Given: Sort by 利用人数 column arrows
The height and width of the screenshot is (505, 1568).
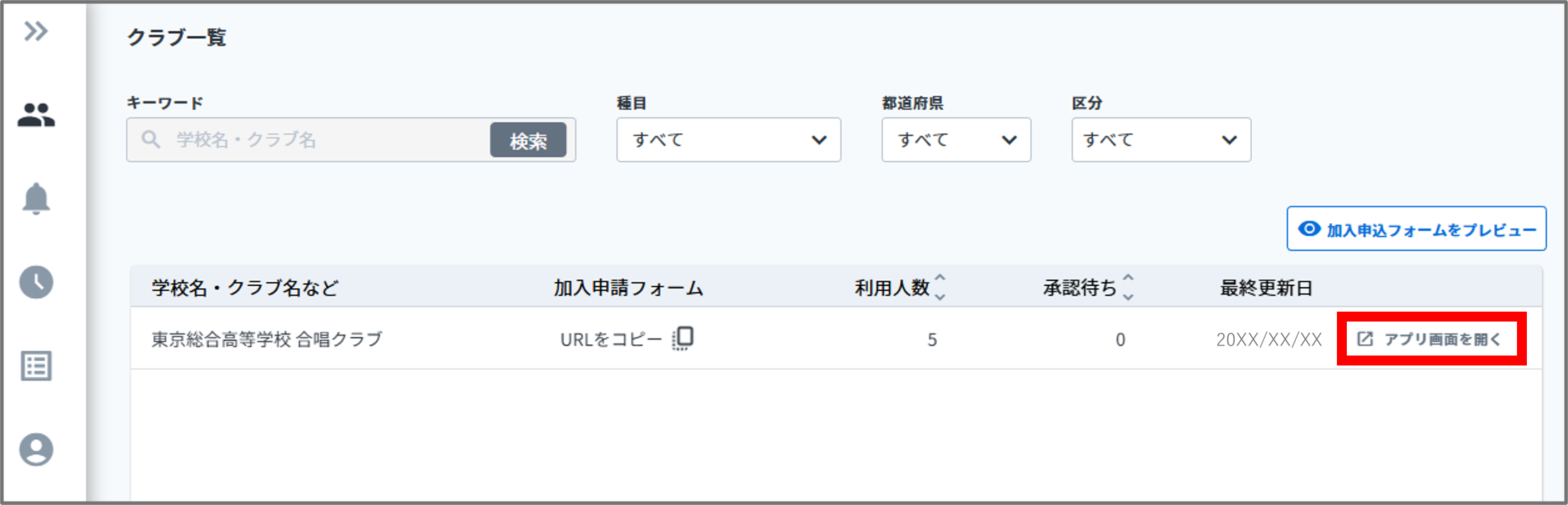Looking at the screenshot, I should pos(940,287).
